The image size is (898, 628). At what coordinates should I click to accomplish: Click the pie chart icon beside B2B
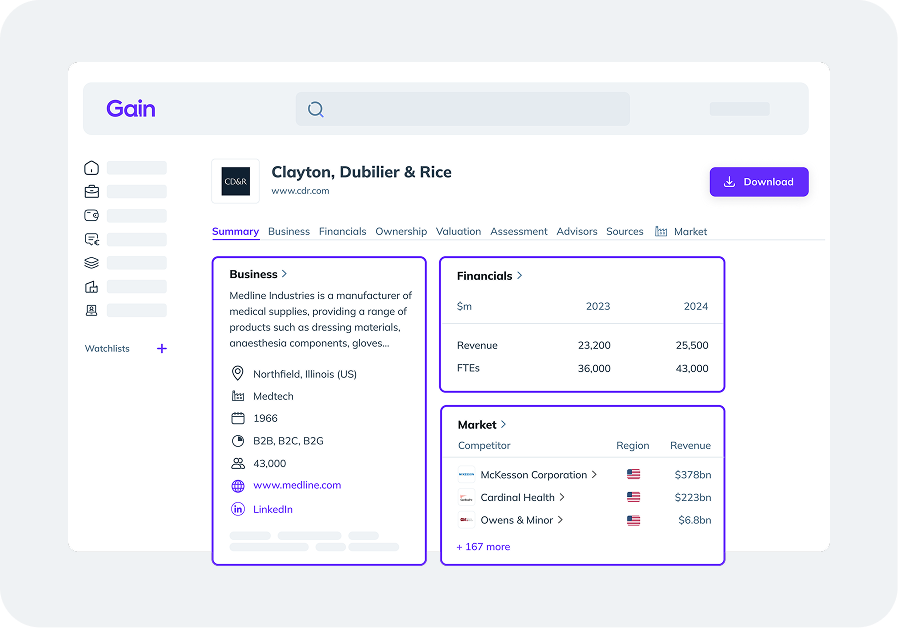click(x=238, y=441)
